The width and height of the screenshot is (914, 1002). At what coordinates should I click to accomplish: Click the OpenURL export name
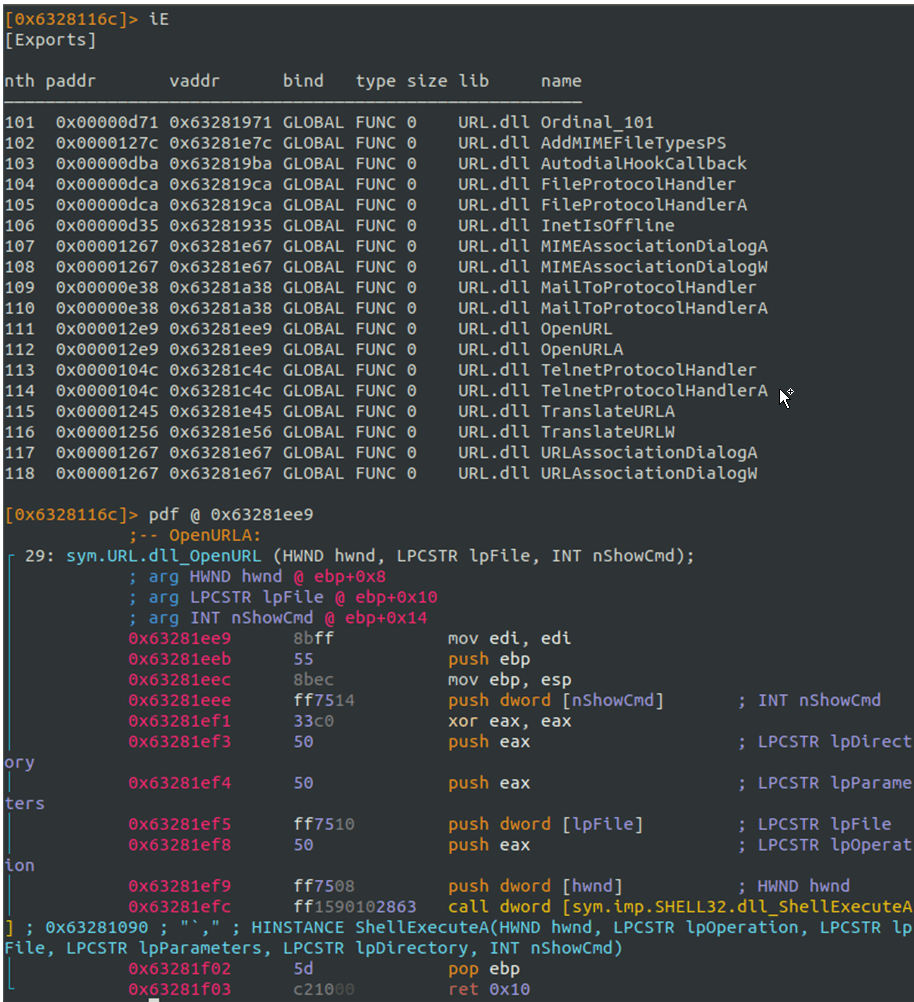(x=576, y=329)
